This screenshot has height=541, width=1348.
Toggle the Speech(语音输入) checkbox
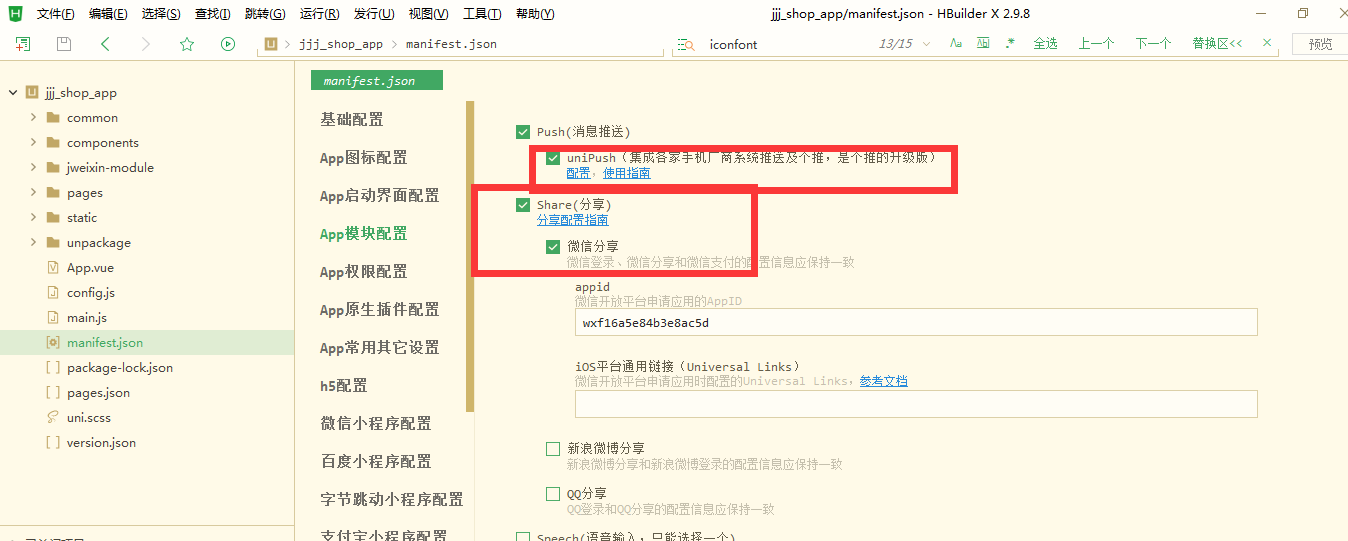522,537
